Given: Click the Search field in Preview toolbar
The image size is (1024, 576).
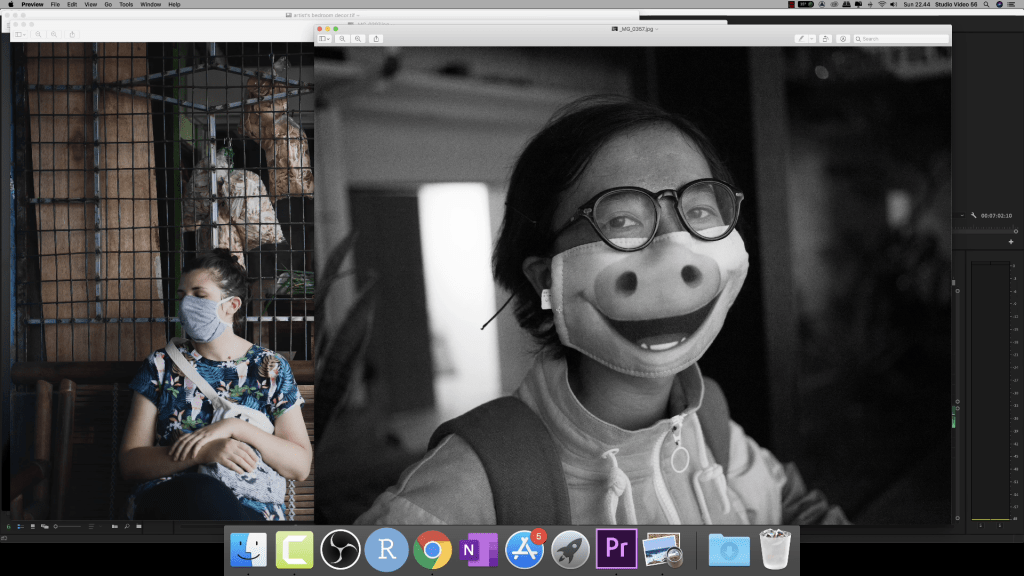Looking at the screenshot, I should 900,39.
